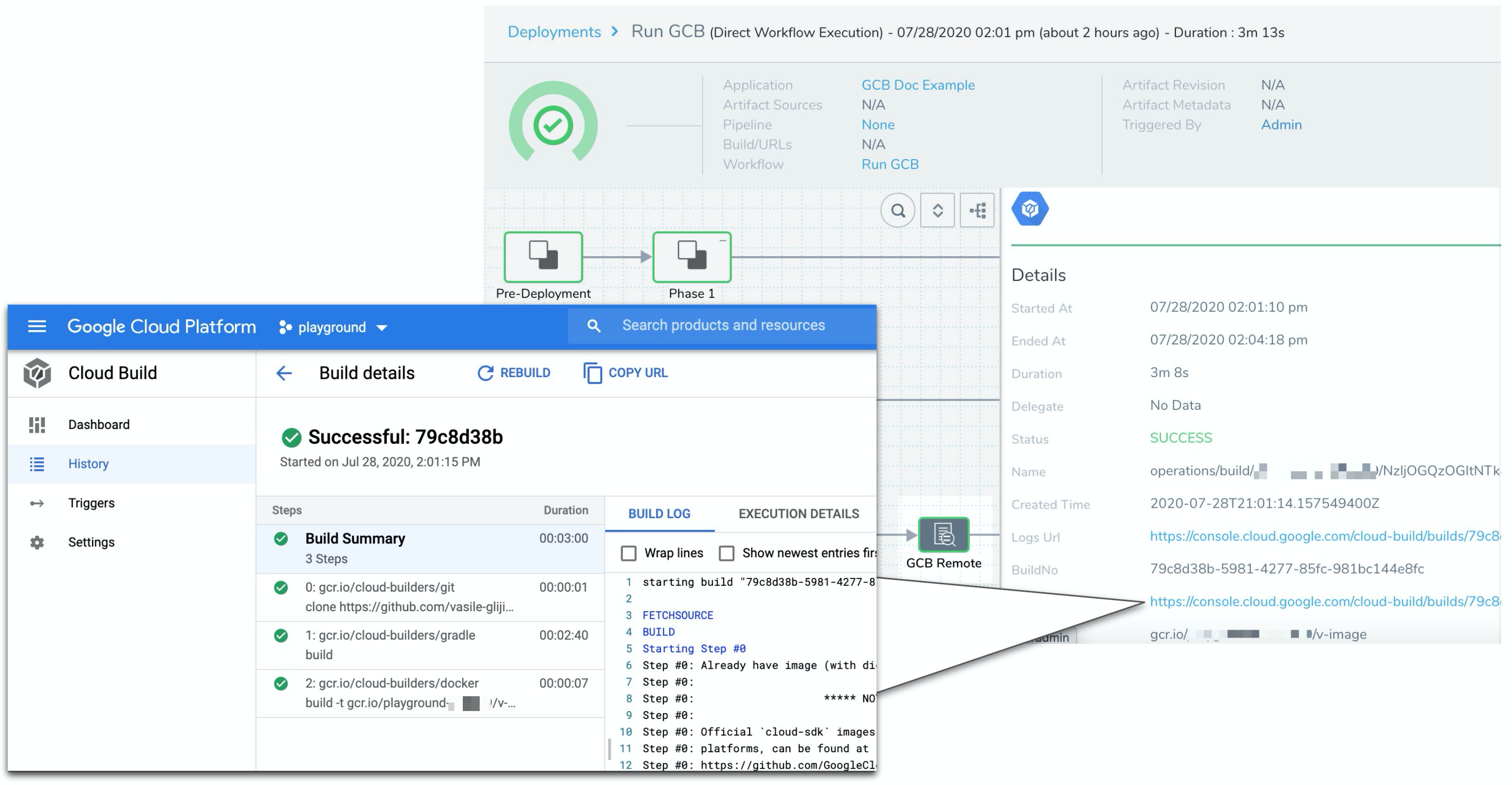Click the Steps column header
Viewport: 1512px width, 785px height.
(286, 510)
